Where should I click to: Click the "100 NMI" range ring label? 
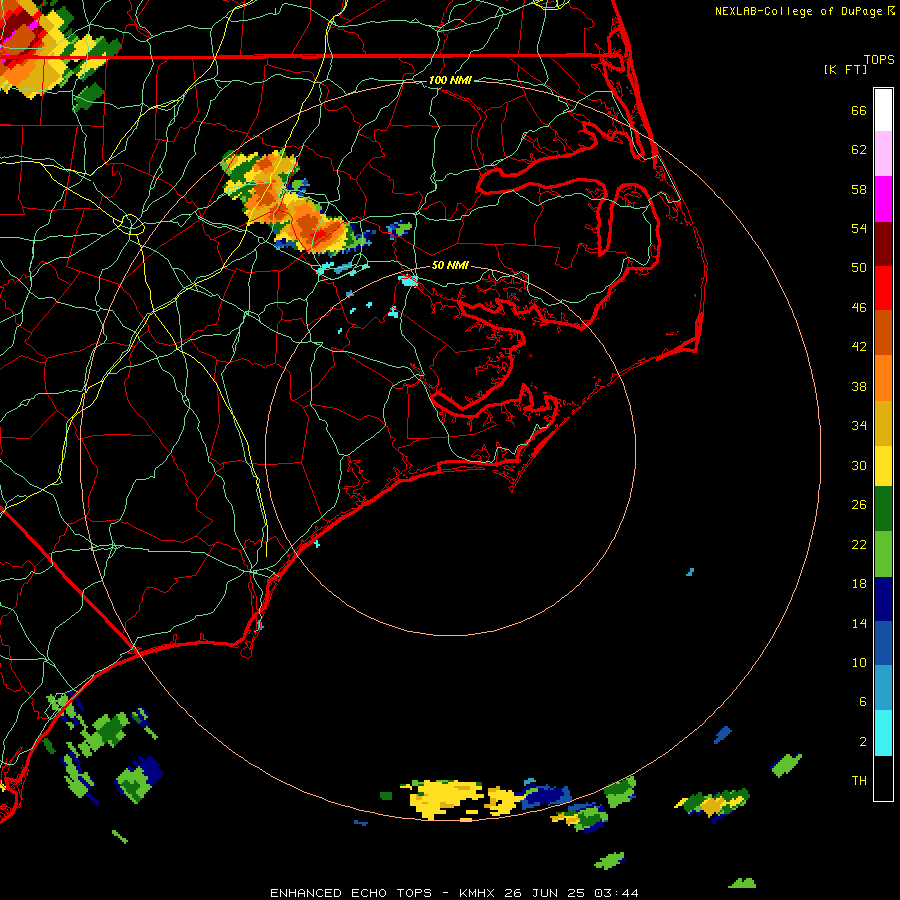pyautogui.click(x=450, y=80)
